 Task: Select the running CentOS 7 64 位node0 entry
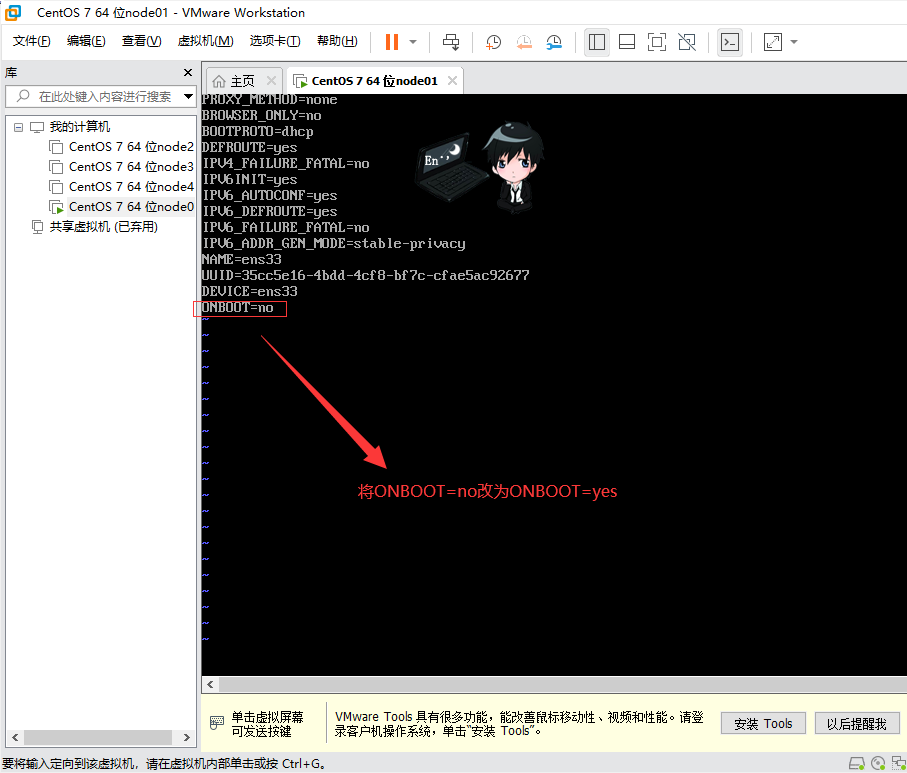point(131,207)
